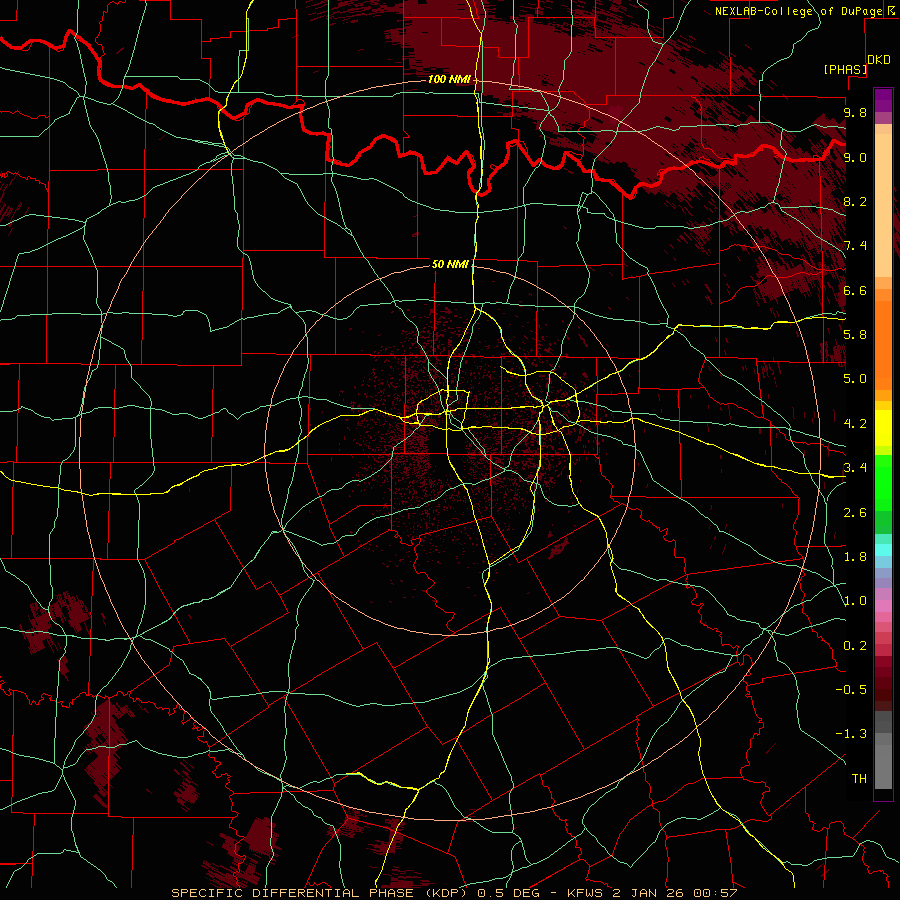Screen dimensions: 900x900
Task: Click the 2.6 scale value
Action: (x=855, y=513)
